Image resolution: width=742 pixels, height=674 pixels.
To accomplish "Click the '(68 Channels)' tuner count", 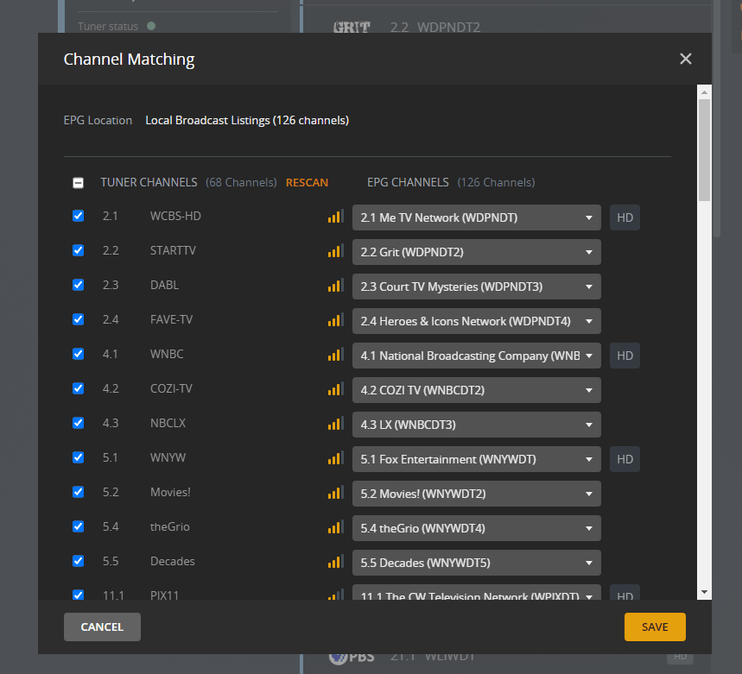I will 241,183.
